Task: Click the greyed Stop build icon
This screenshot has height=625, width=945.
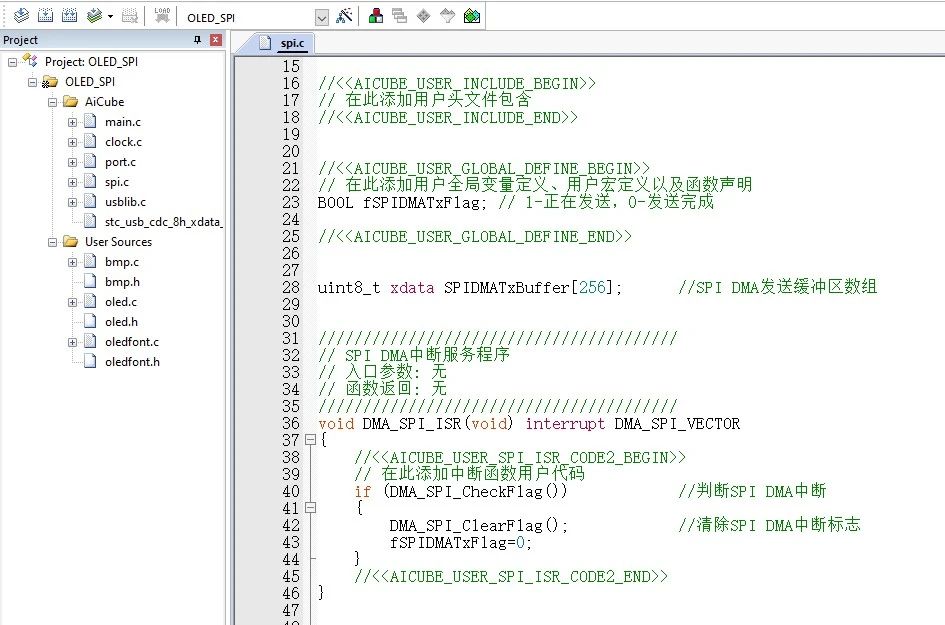Action: coord(130,16)
